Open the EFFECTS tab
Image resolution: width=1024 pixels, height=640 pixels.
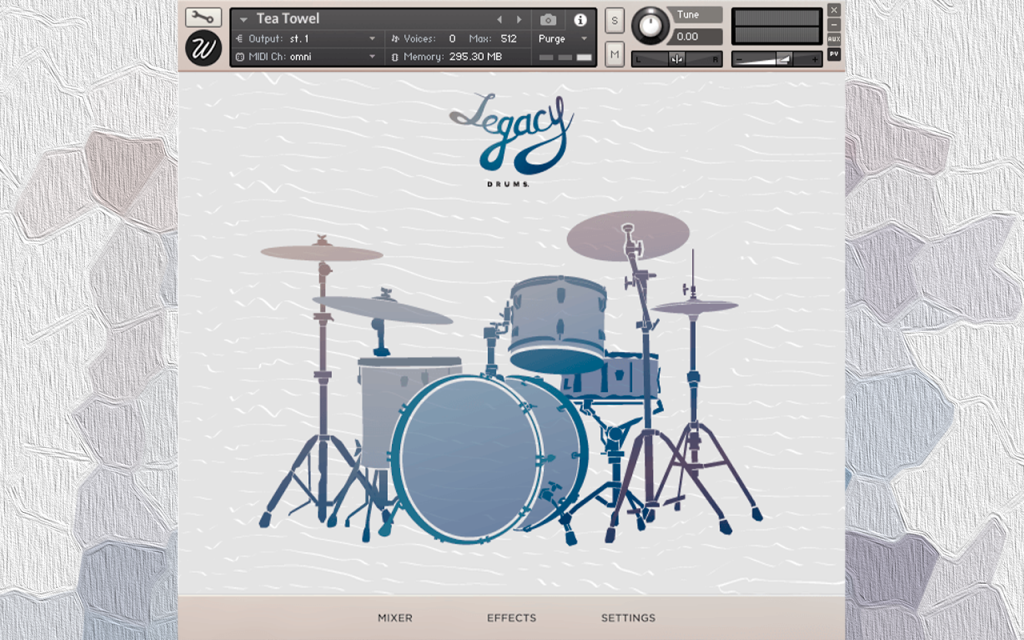511,618
